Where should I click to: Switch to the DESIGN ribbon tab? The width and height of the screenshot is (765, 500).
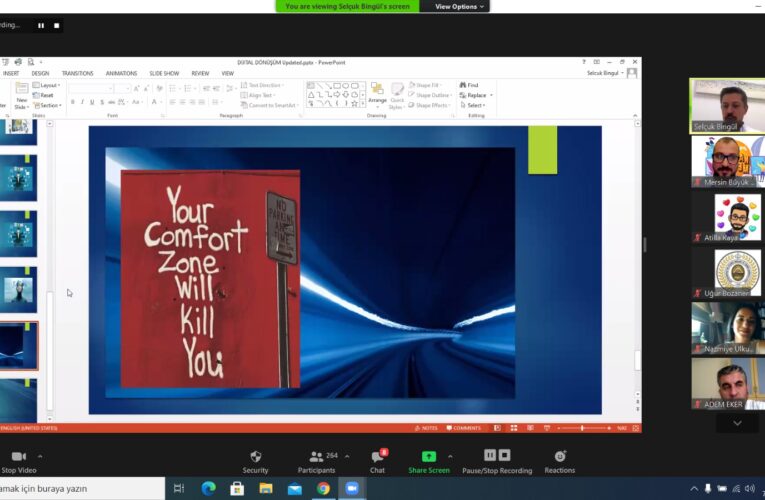(x=40, y=73)
